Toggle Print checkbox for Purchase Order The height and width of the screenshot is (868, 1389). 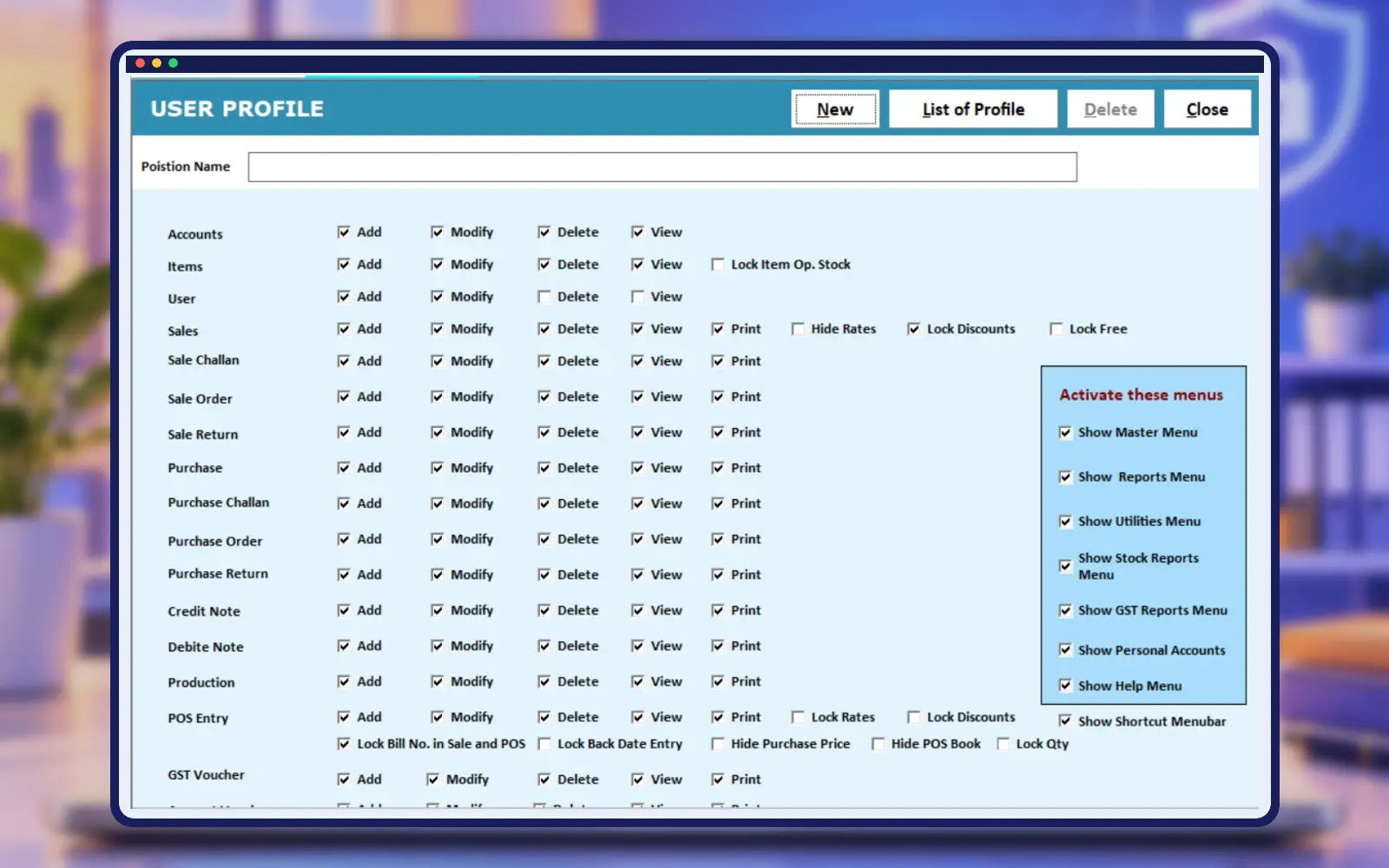coord(718,539)
